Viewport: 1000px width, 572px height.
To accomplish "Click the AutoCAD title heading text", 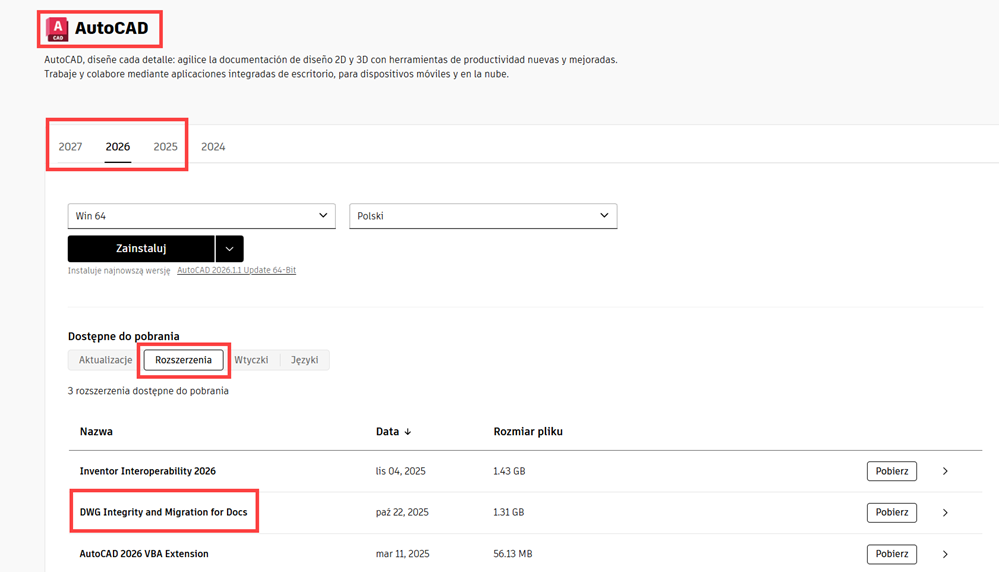I will point(112,28).
